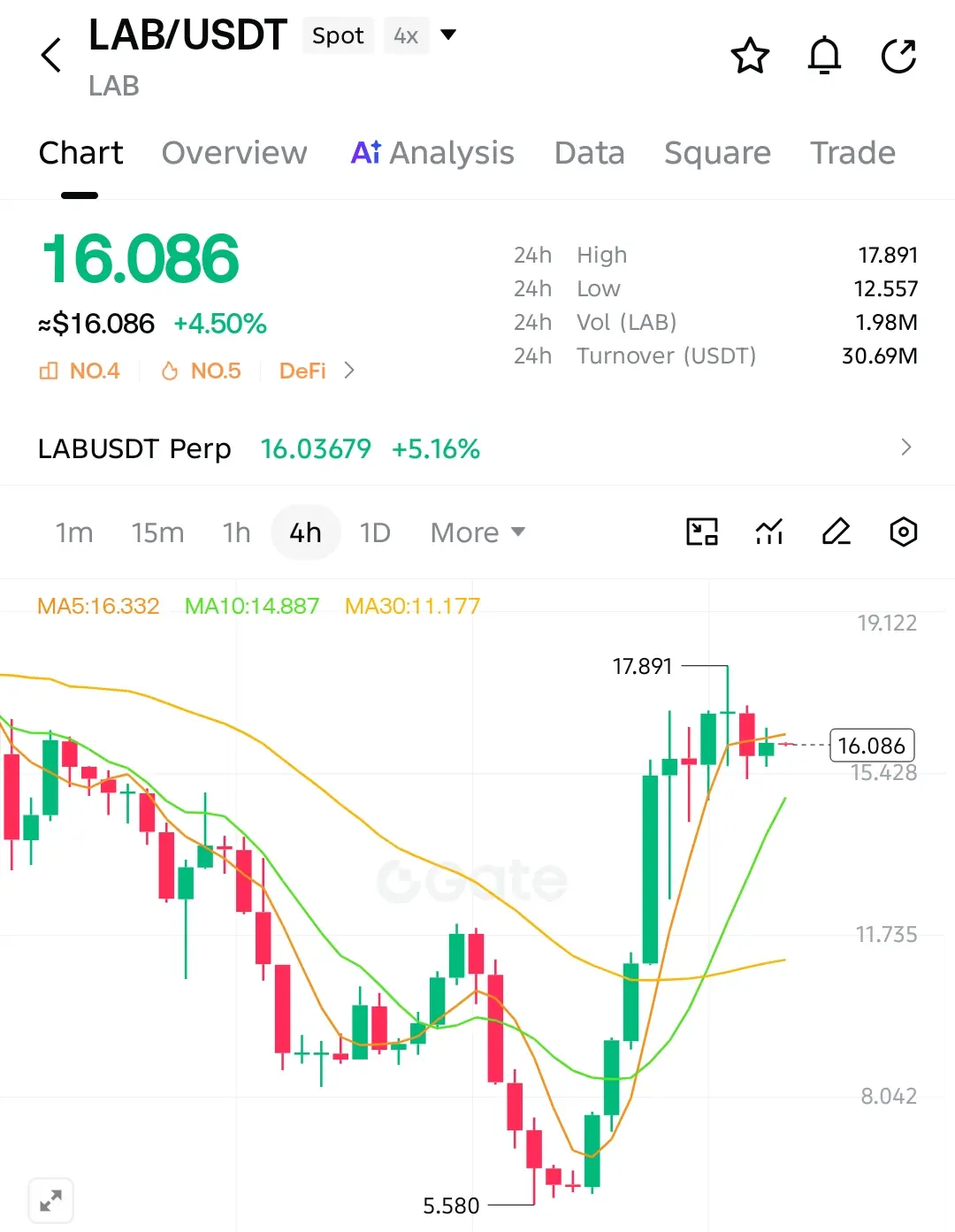Tap the MA10:14.887 indicator label

click(252, 606)
